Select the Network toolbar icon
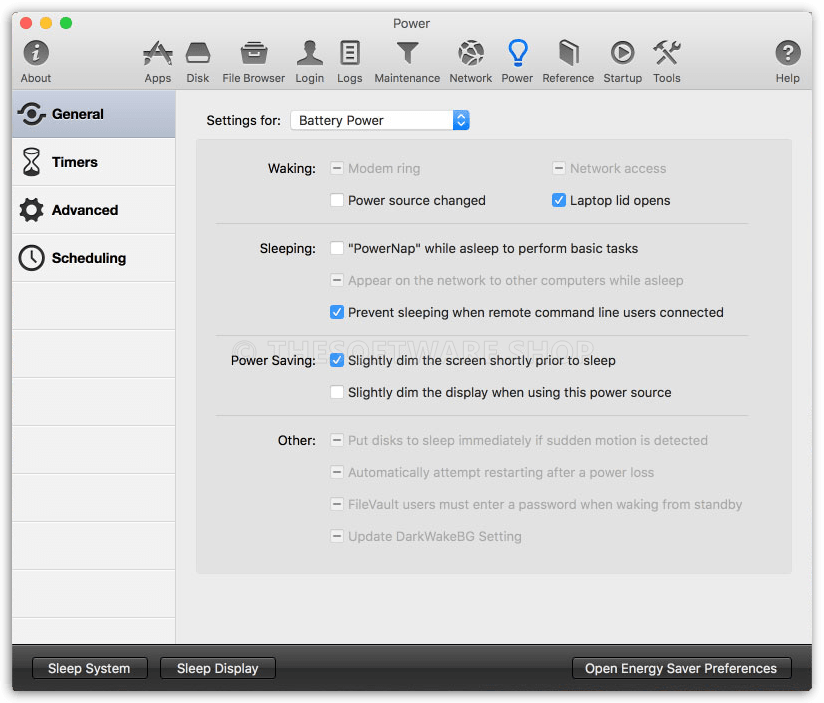This screenshot has width=824, height=703. (x=470, y=60)
